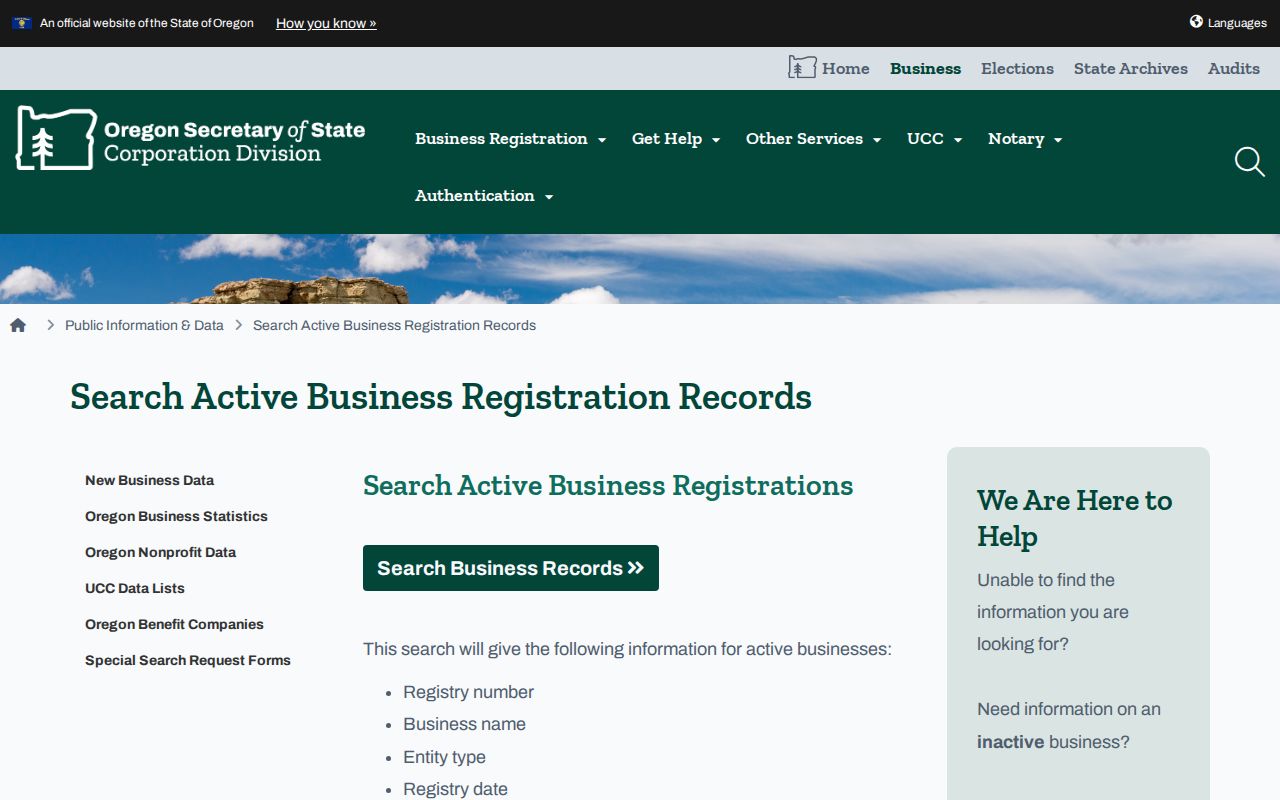Open UCC Data Lists link
Screen dimensions: 1280x800
click(x=135, y=588)
